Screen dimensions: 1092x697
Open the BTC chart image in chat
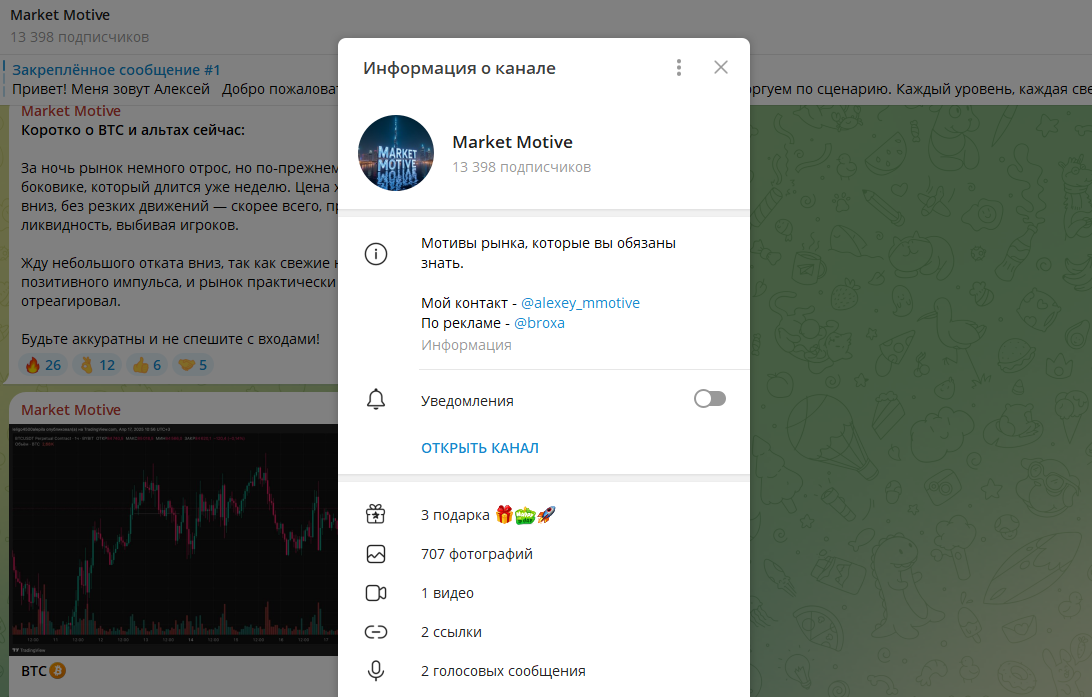[173, 540]
